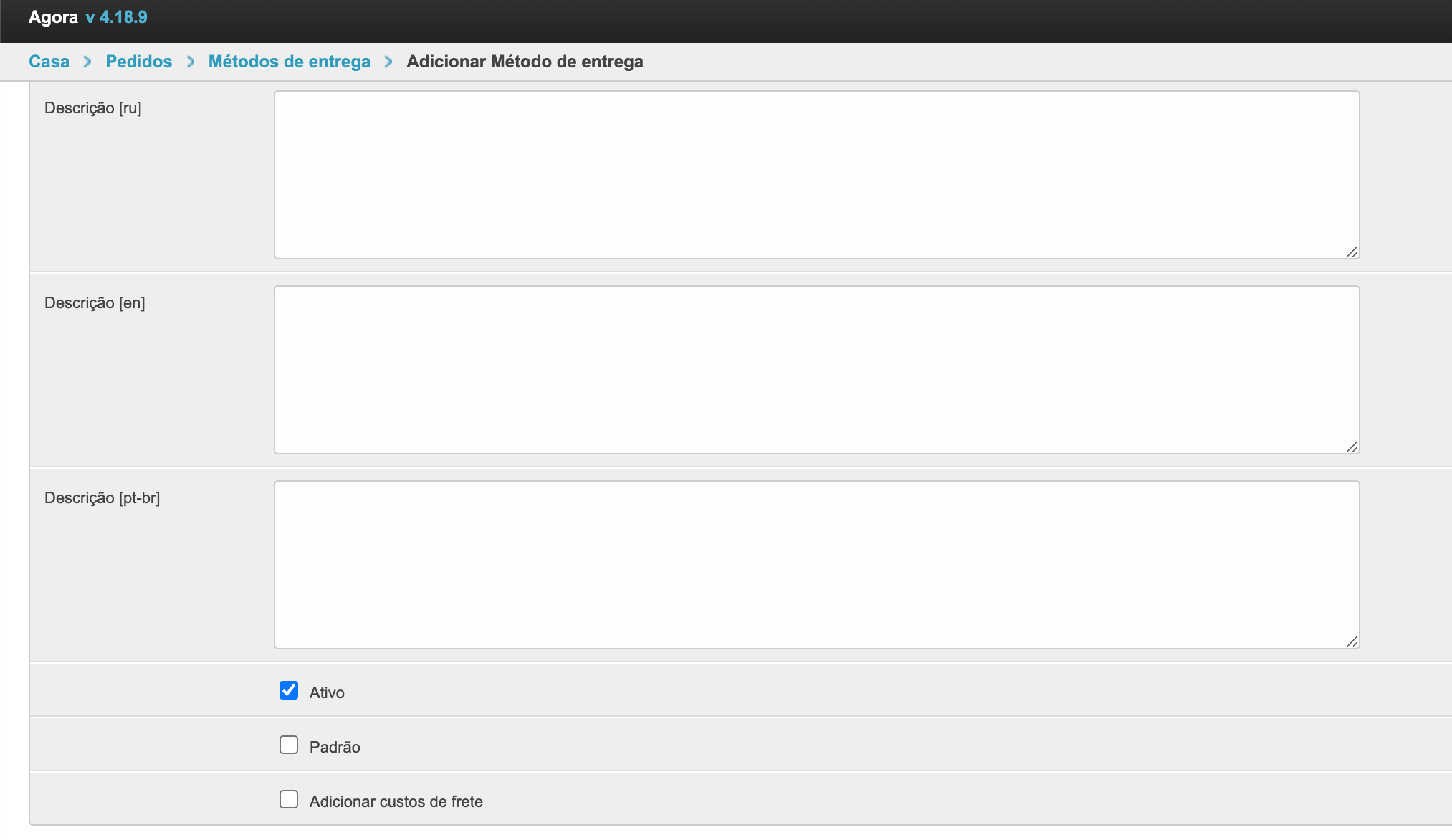Grab the Descrição [ru] textarea resize handle

click(x=1352, y=252)
